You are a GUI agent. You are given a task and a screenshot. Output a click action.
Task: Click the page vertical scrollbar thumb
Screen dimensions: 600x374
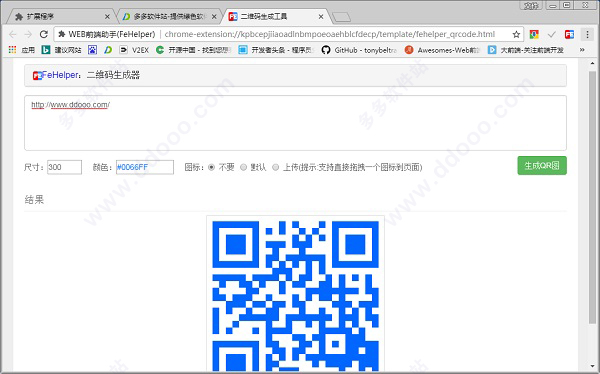click(x=592, y=197)
